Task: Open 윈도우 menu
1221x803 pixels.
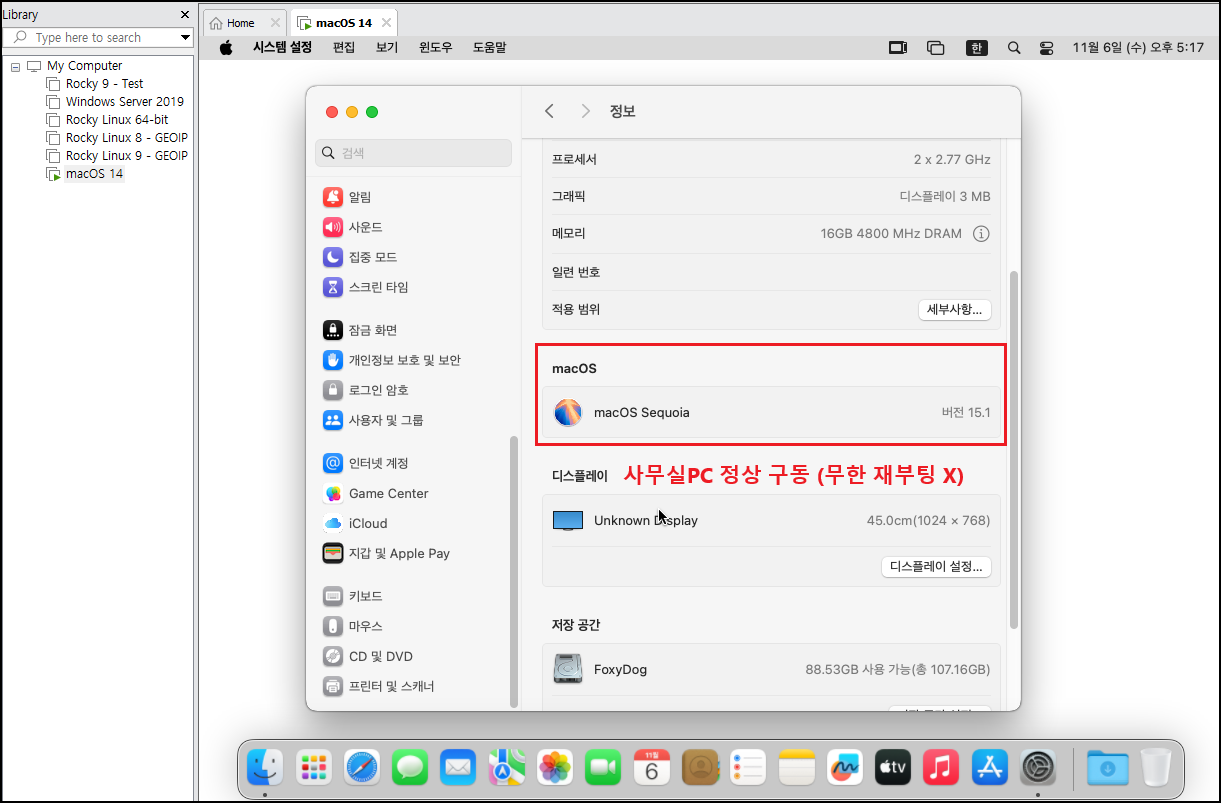Action: coord(436,47)
